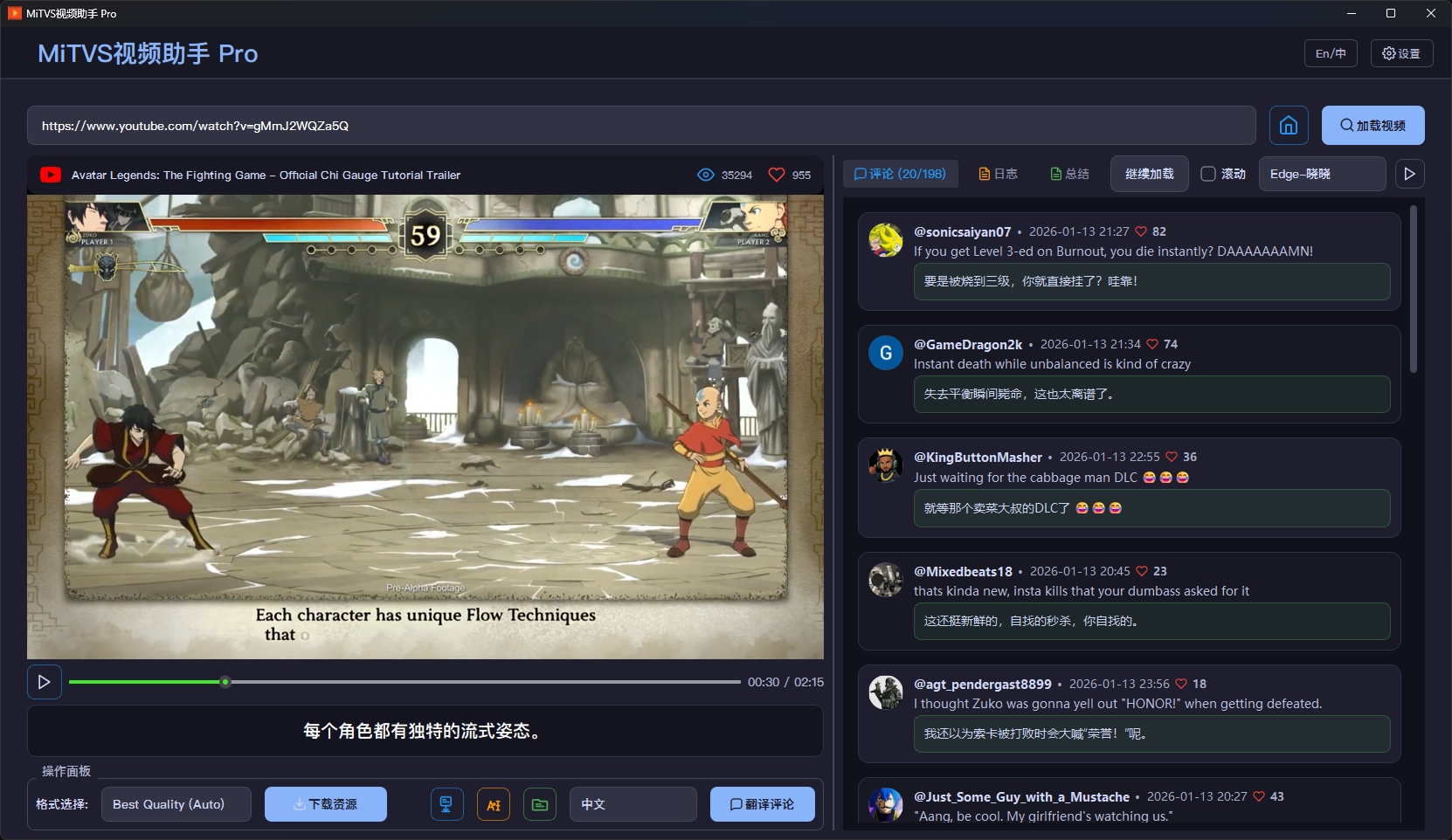
Task: Switch to the 日志 log tab
Action: point(998,174)
